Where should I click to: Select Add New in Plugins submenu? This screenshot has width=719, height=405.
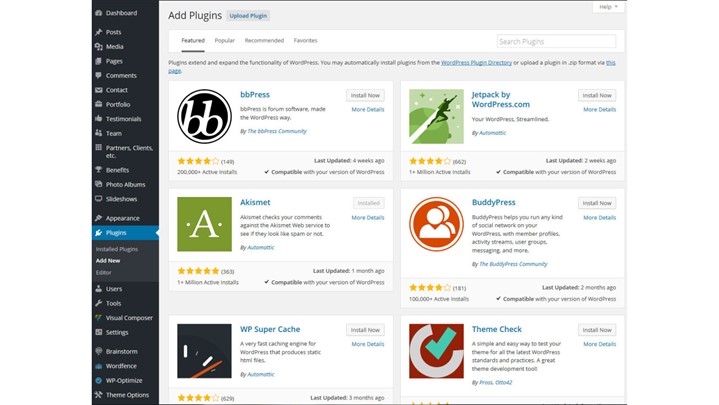coord(108,261)
